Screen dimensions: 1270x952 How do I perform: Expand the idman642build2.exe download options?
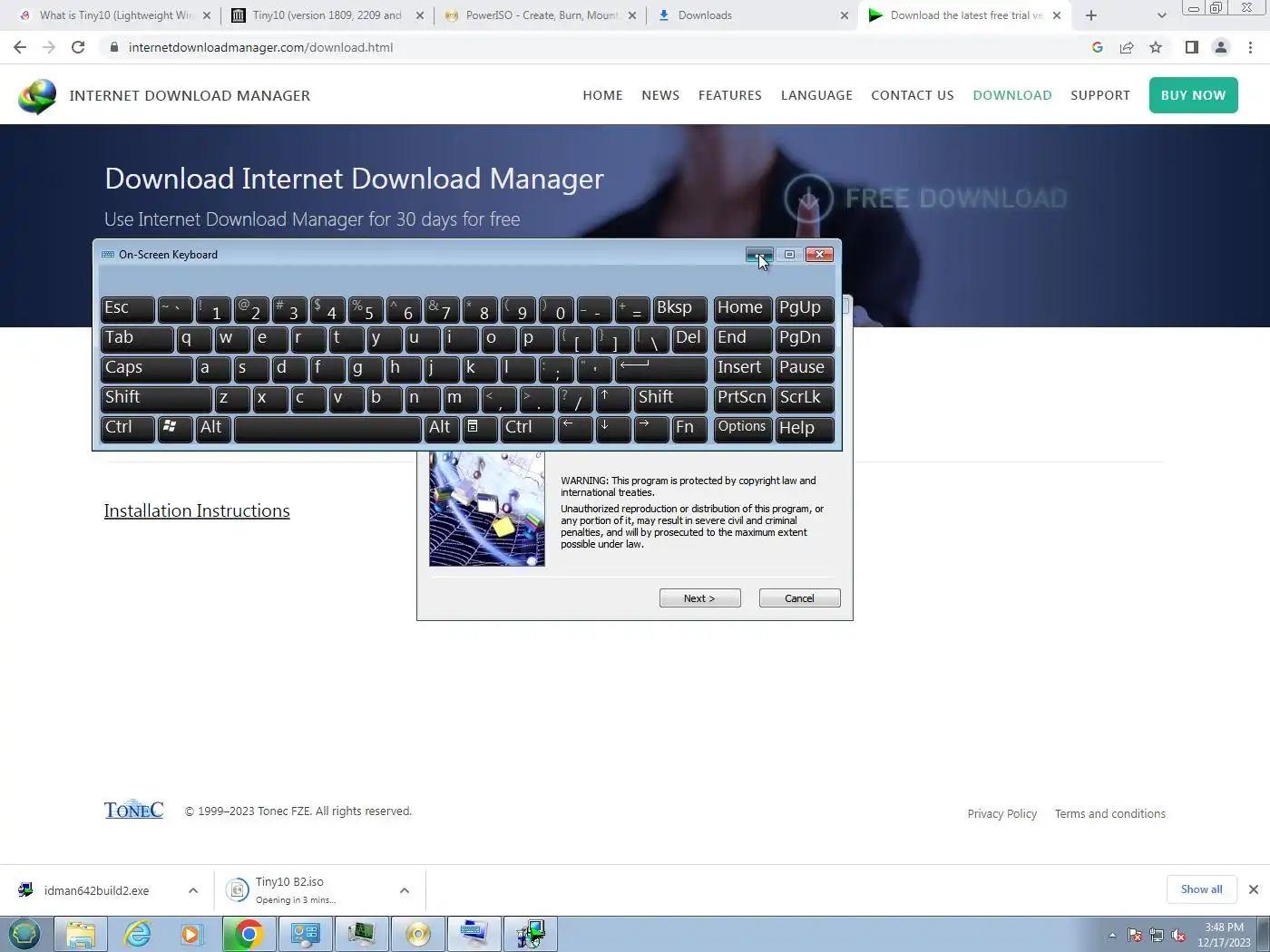click(x=193, y=890)
